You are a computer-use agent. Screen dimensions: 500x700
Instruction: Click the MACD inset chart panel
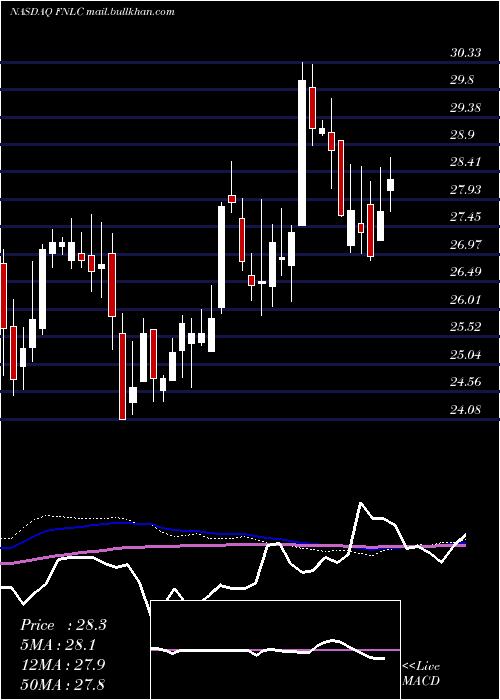click(275, 650)
